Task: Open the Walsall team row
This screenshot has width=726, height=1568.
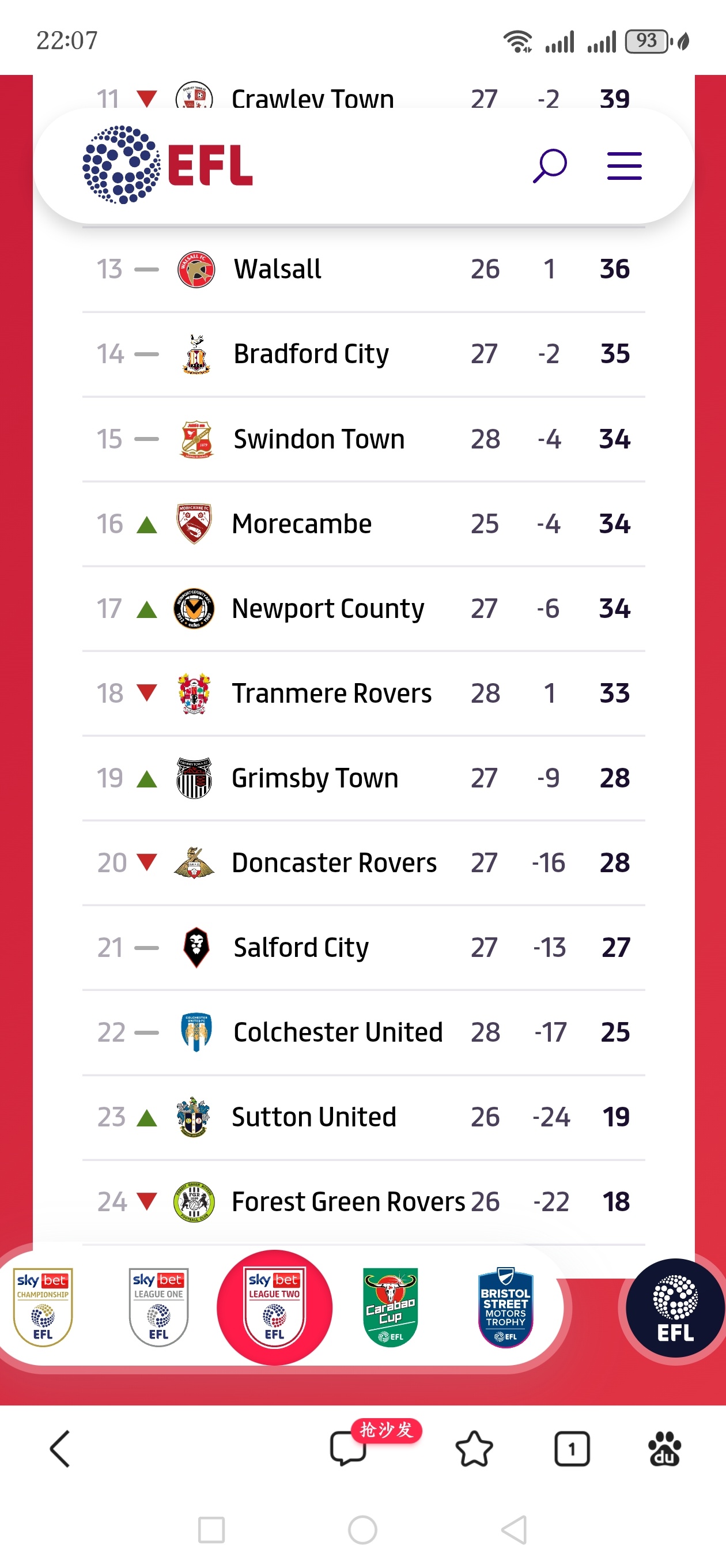Action: (x=364, y=269)
